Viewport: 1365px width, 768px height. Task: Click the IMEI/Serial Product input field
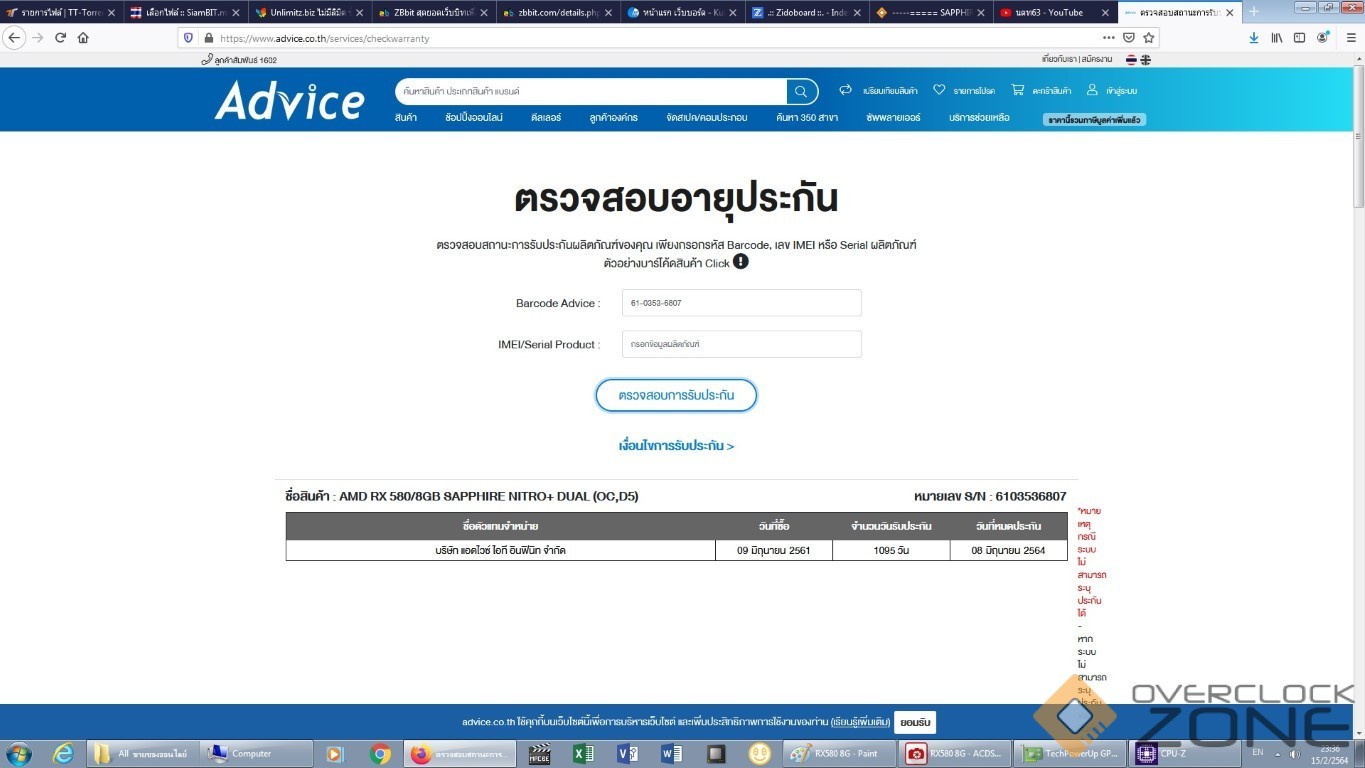tap(741, 344)
